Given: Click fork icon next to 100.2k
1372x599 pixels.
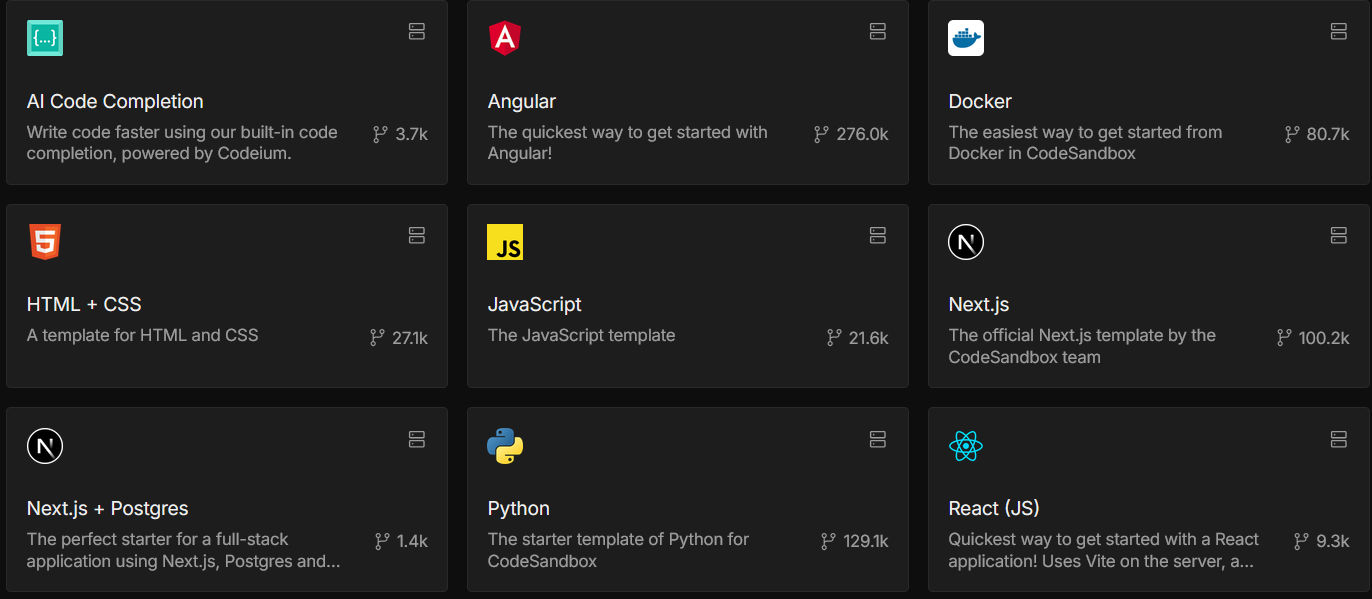Looking at the screenshot, I should (x=1284, y=338).
